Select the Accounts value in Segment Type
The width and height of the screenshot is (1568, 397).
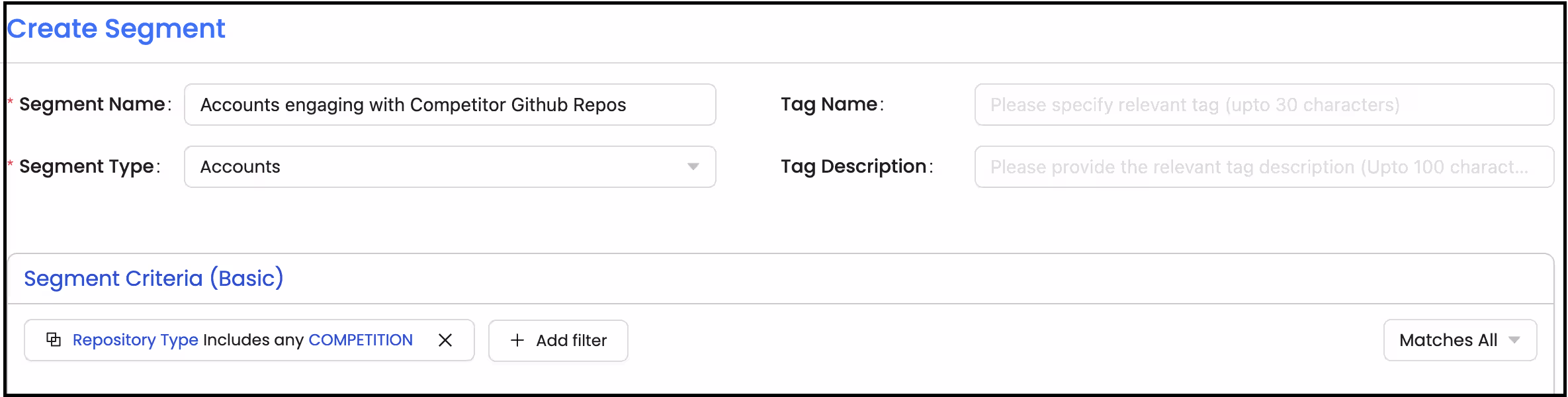[x=240, y=167]
